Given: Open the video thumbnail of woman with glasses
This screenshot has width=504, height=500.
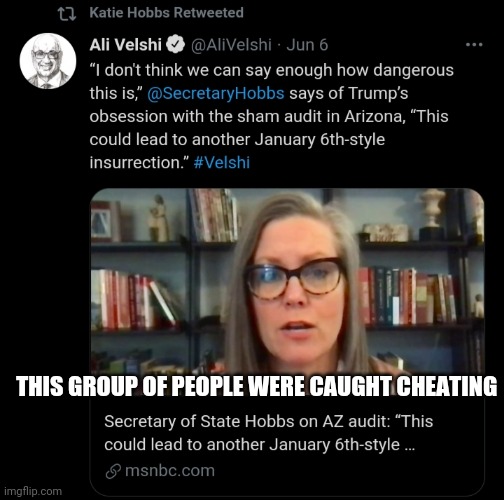Looking at the screenshot, I should pos(287,282).
